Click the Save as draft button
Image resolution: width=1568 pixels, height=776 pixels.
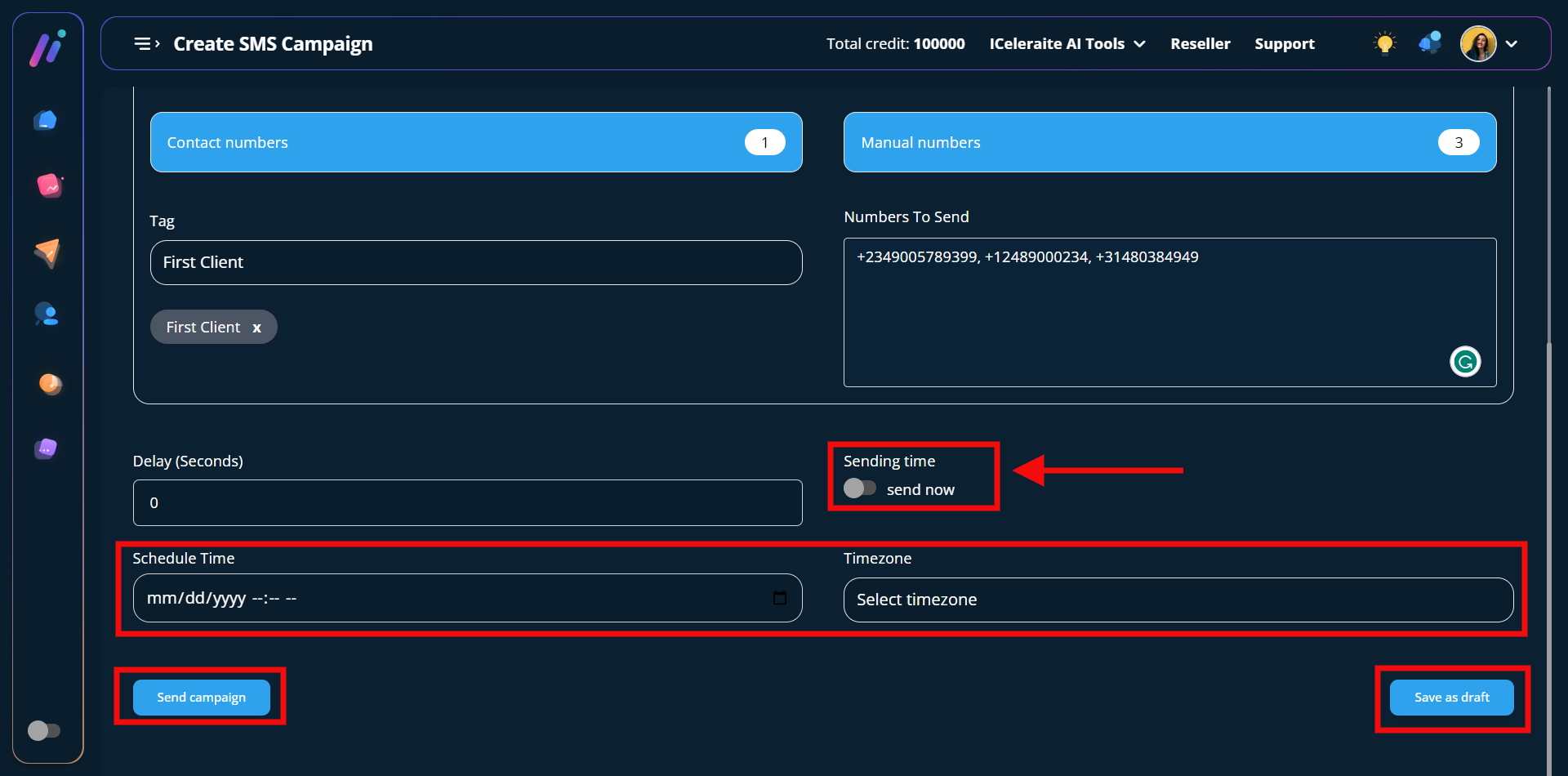coord(1451,698)
